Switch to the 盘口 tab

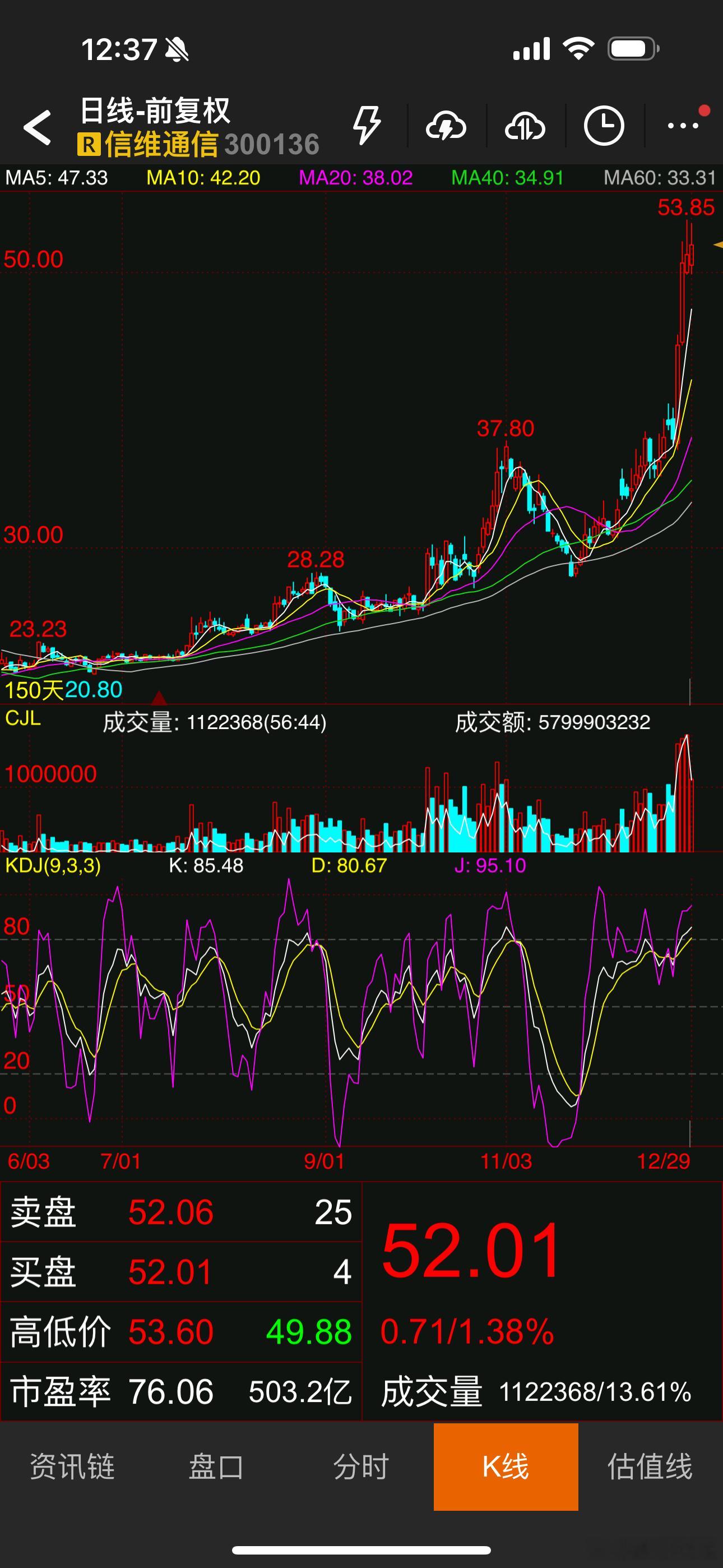tap(217, 1466)
